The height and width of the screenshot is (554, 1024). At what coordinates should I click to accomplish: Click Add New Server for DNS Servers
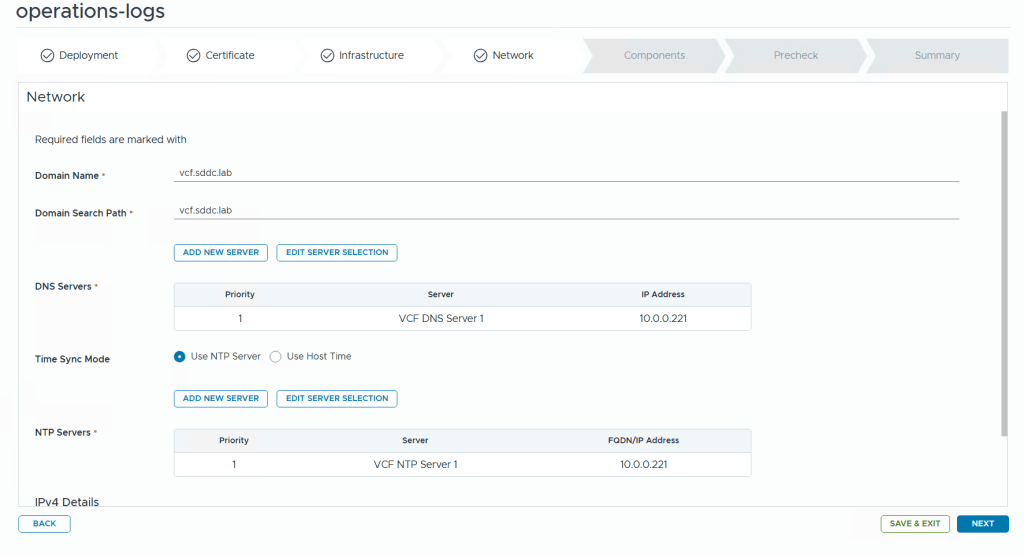tap(221, 253)
